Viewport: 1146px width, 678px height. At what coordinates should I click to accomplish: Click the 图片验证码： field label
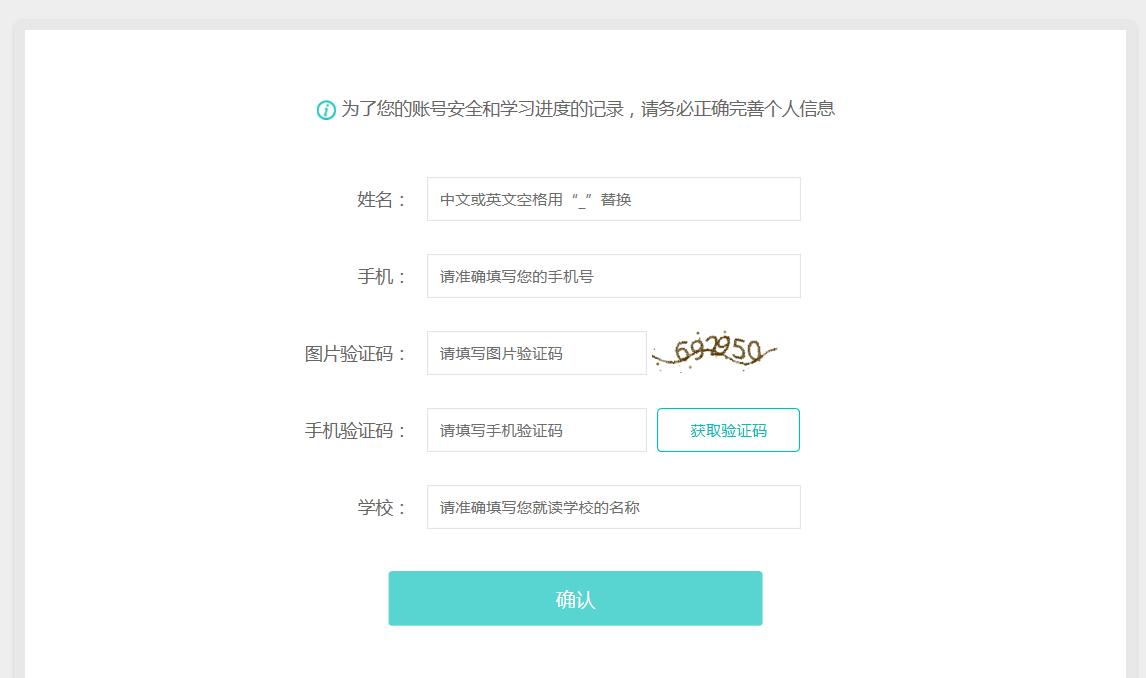(355, 354)
